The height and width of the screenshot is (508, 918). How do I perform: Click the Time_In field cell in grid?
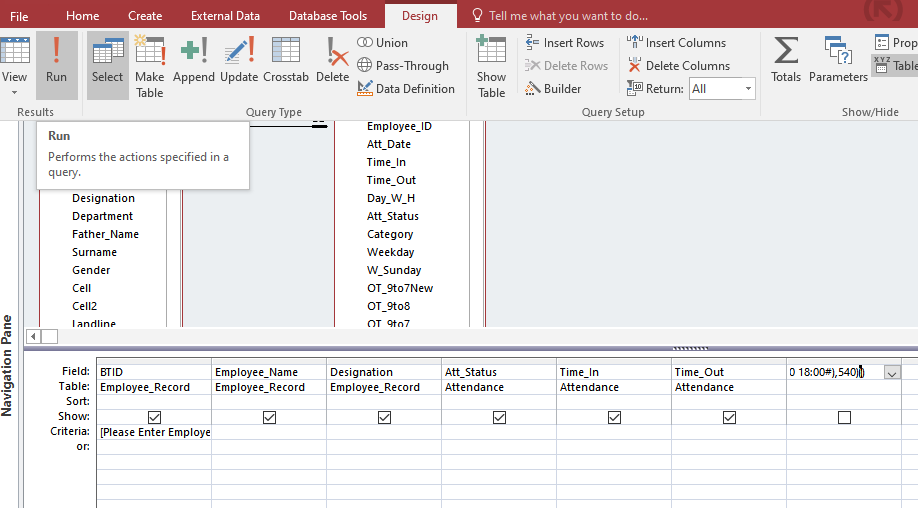point(614,372)
